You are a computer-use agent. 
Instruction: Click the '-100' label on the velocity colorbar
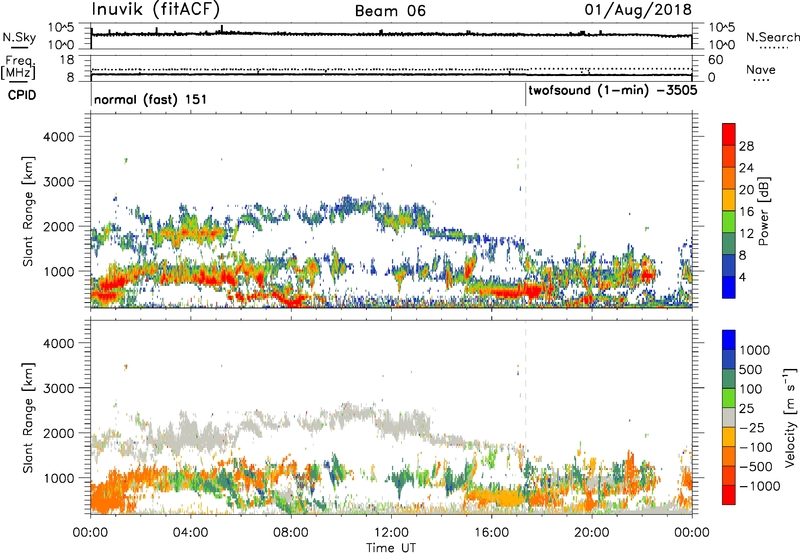pyautogui.click(x=756, y=447)
